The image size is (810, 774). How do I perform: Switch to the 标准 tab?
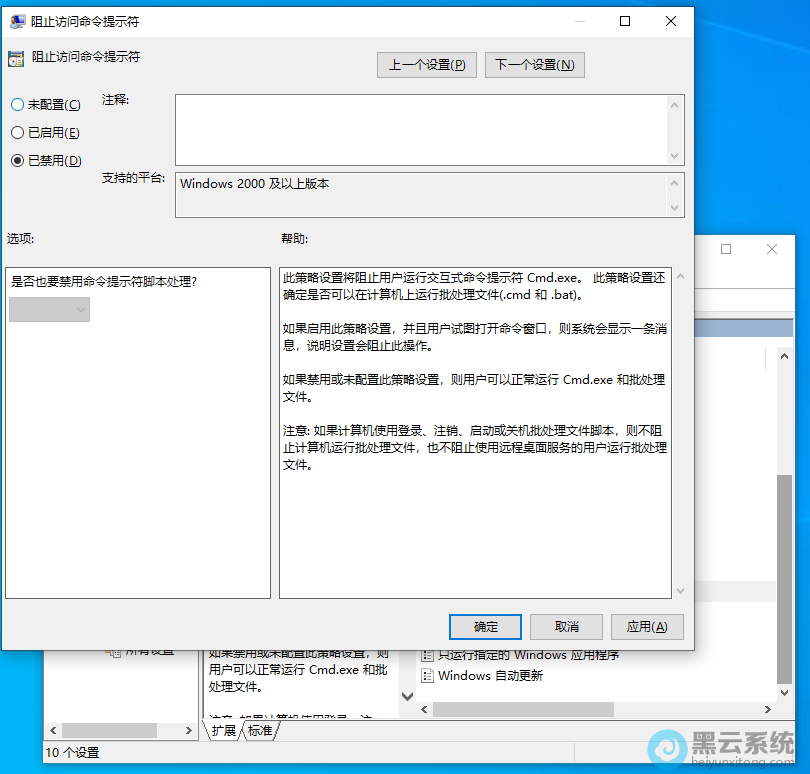click(x=260, y=730)
